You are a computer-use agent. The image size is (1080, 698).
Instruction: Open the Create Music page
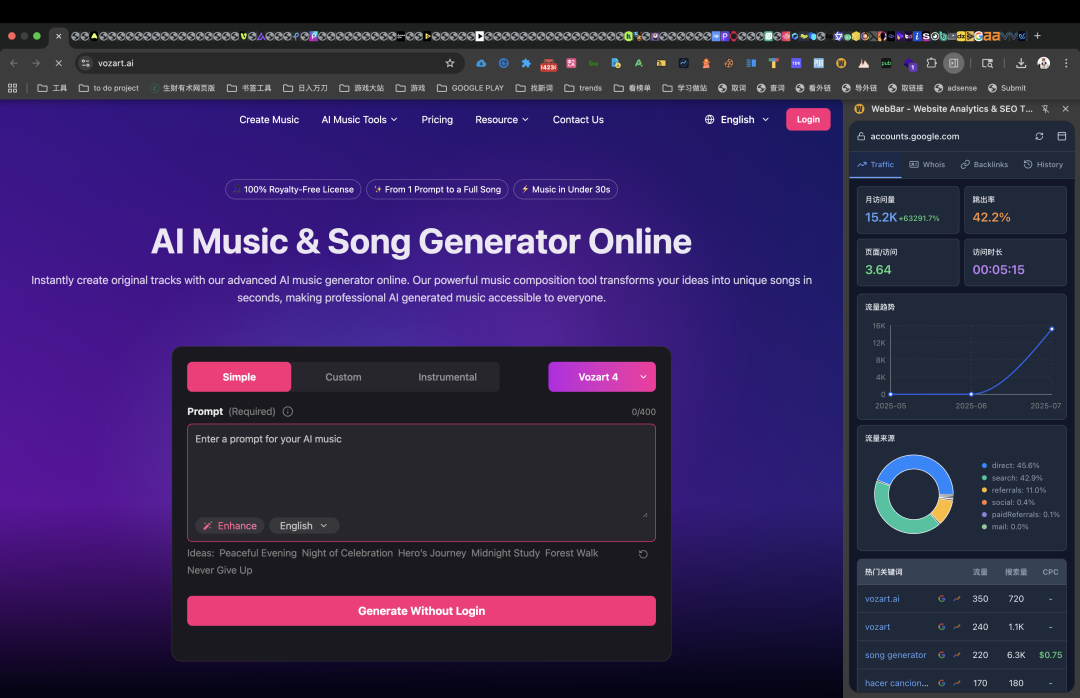[x=269, y=119]
